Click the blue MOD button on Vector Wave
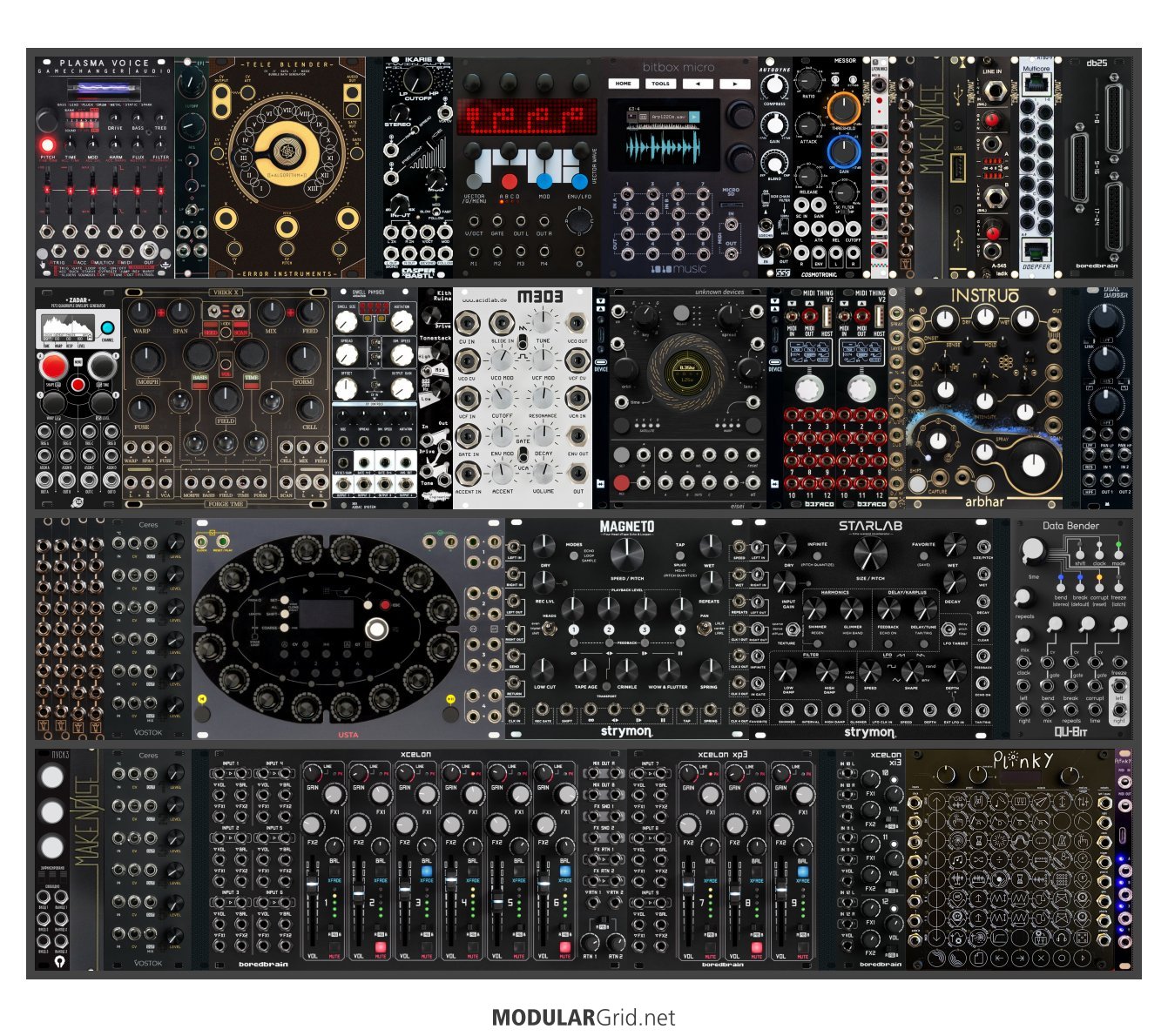Image resolution: width=1168 pixels, height=1036 pixels. click(x=544, y=181)
